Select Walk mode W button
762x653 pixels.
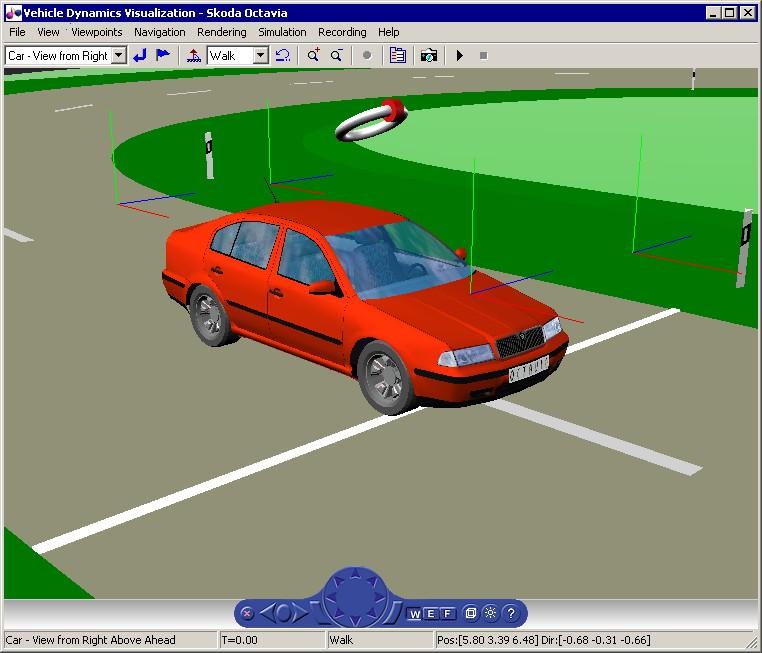coord(415,614)
